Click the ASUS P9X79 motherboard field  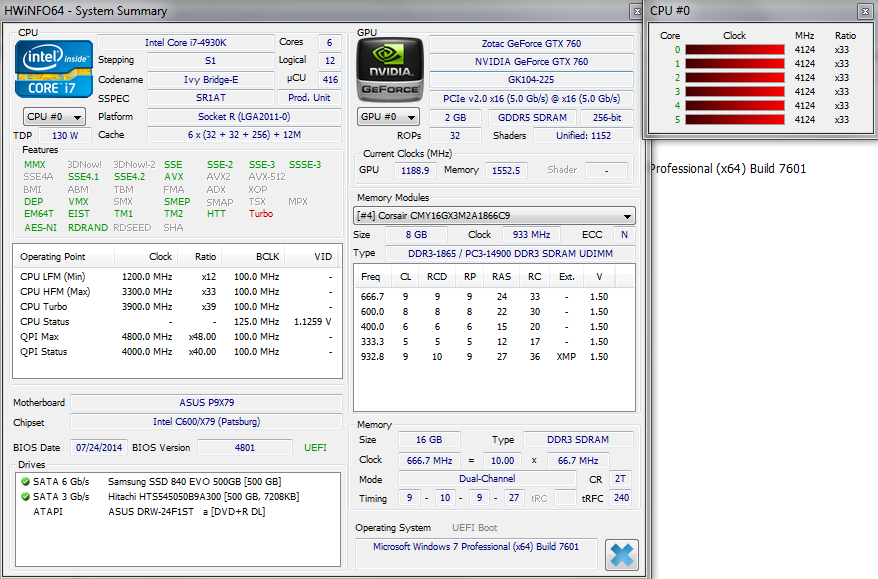click(x=207, y=403)
